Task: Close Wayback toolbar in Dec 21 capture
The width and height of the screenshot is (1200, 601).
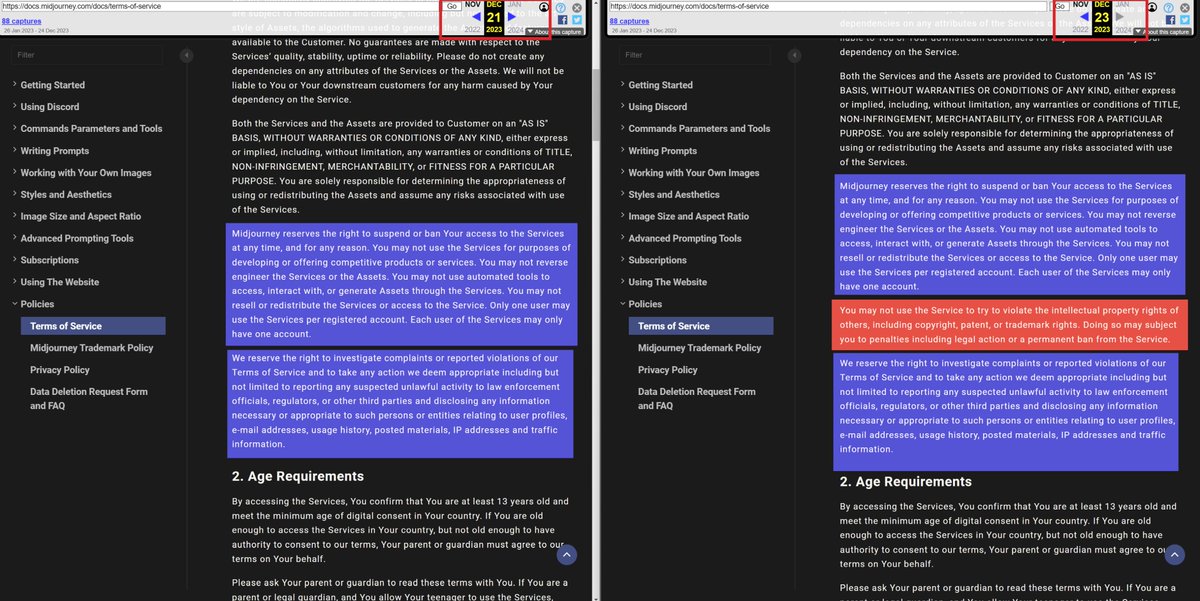Action: [577, 8]
